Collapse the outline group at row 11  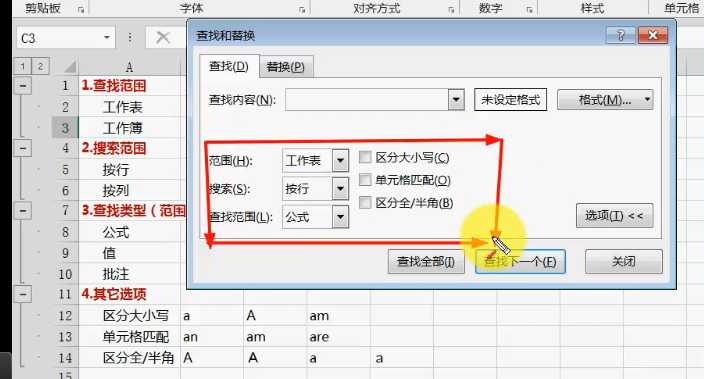[x=22, y=294]
